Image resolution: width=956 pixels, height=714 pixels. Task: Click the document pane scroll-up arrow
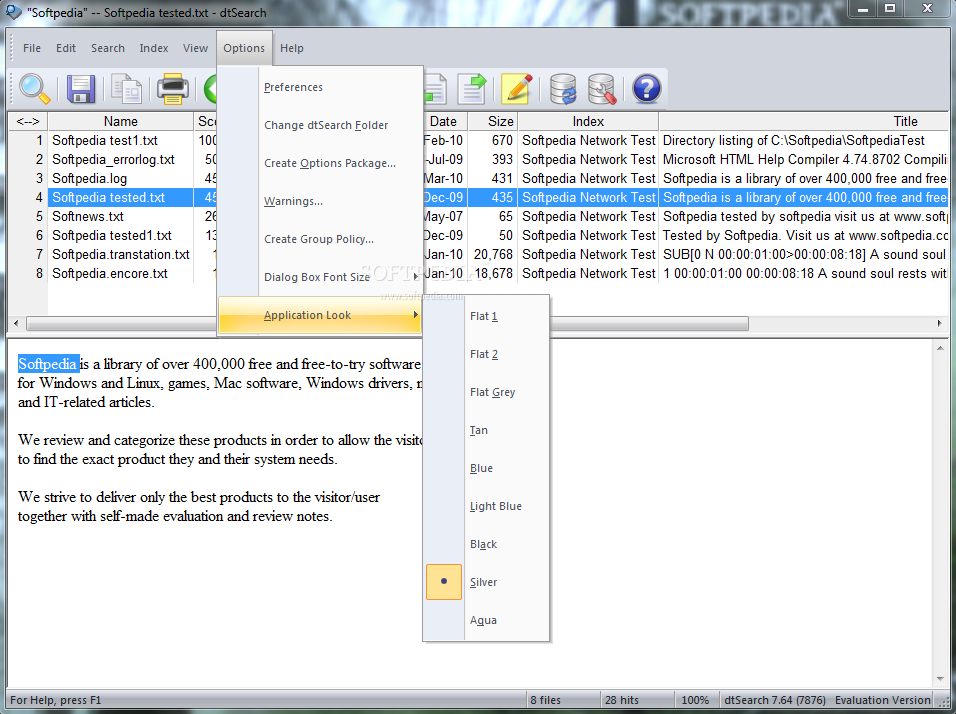(x=940, y=348)
